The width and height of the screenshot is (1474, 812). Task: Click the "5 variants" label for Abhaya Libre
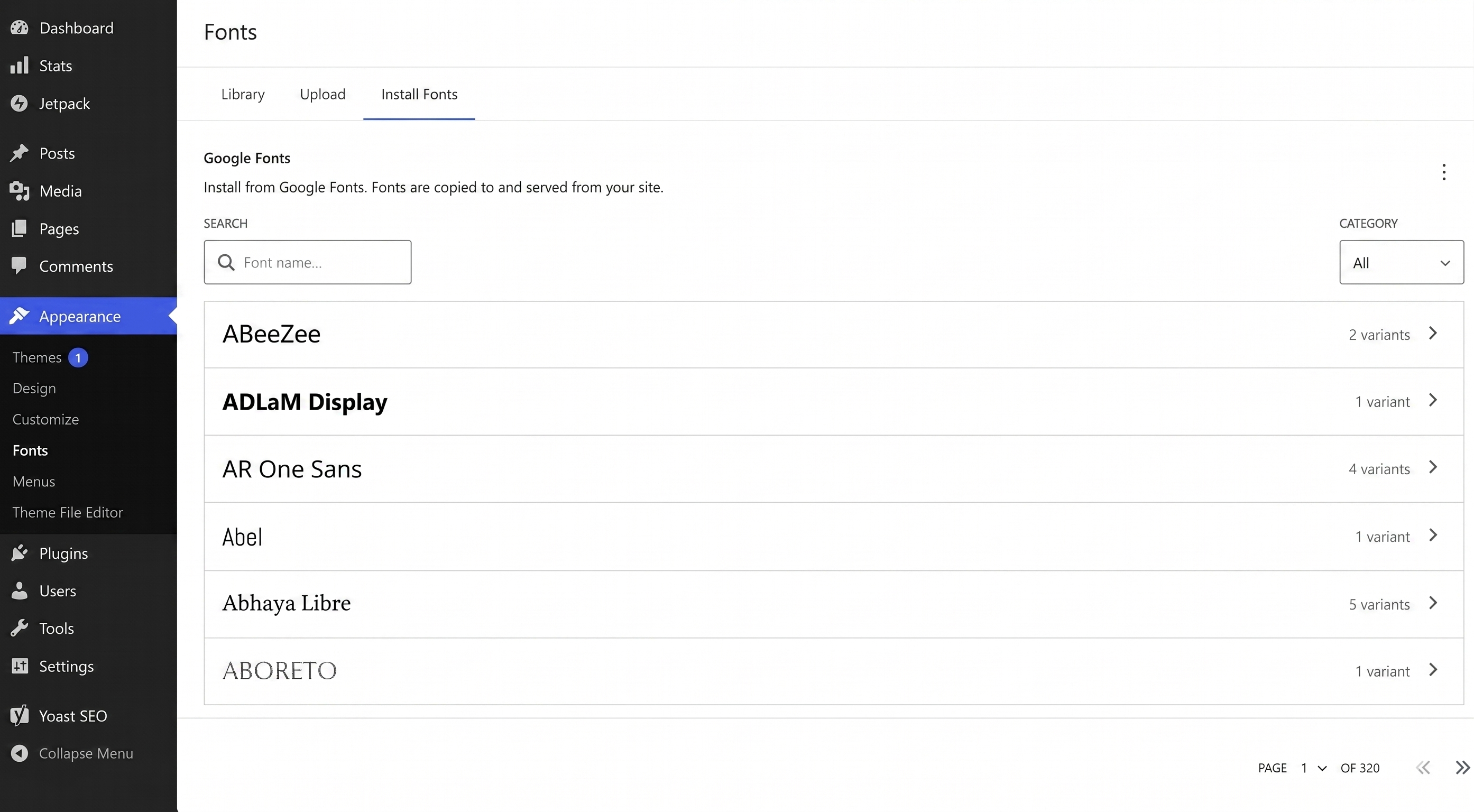(1379, 604)
